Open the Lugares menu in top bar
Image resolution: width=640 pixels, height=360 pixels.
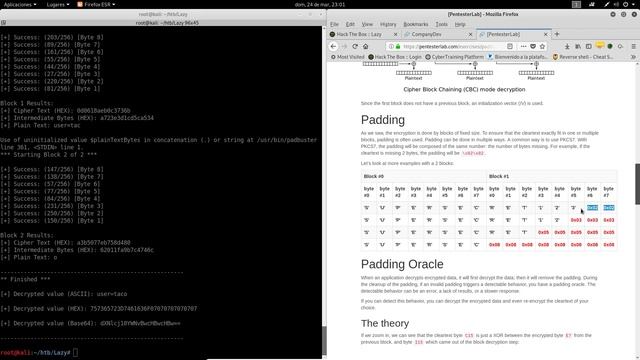tap(58, 4)
